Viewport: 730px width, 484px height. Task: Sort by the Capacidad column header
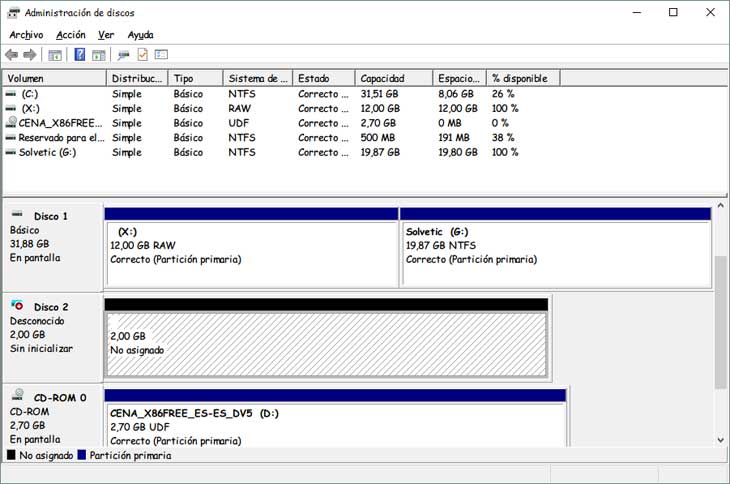coord(394,78)
